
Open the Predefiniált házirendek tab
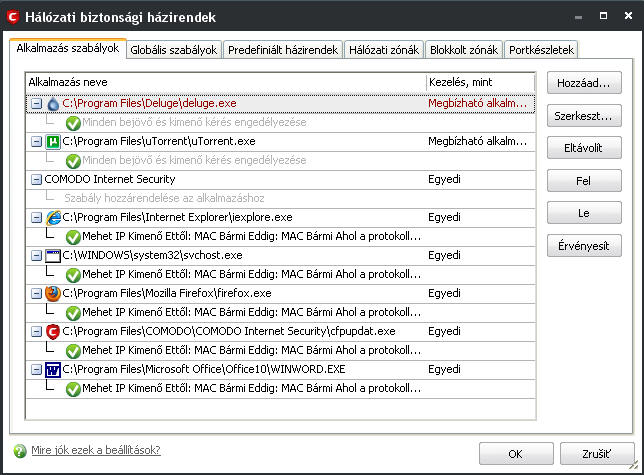(x=283, y=50)
